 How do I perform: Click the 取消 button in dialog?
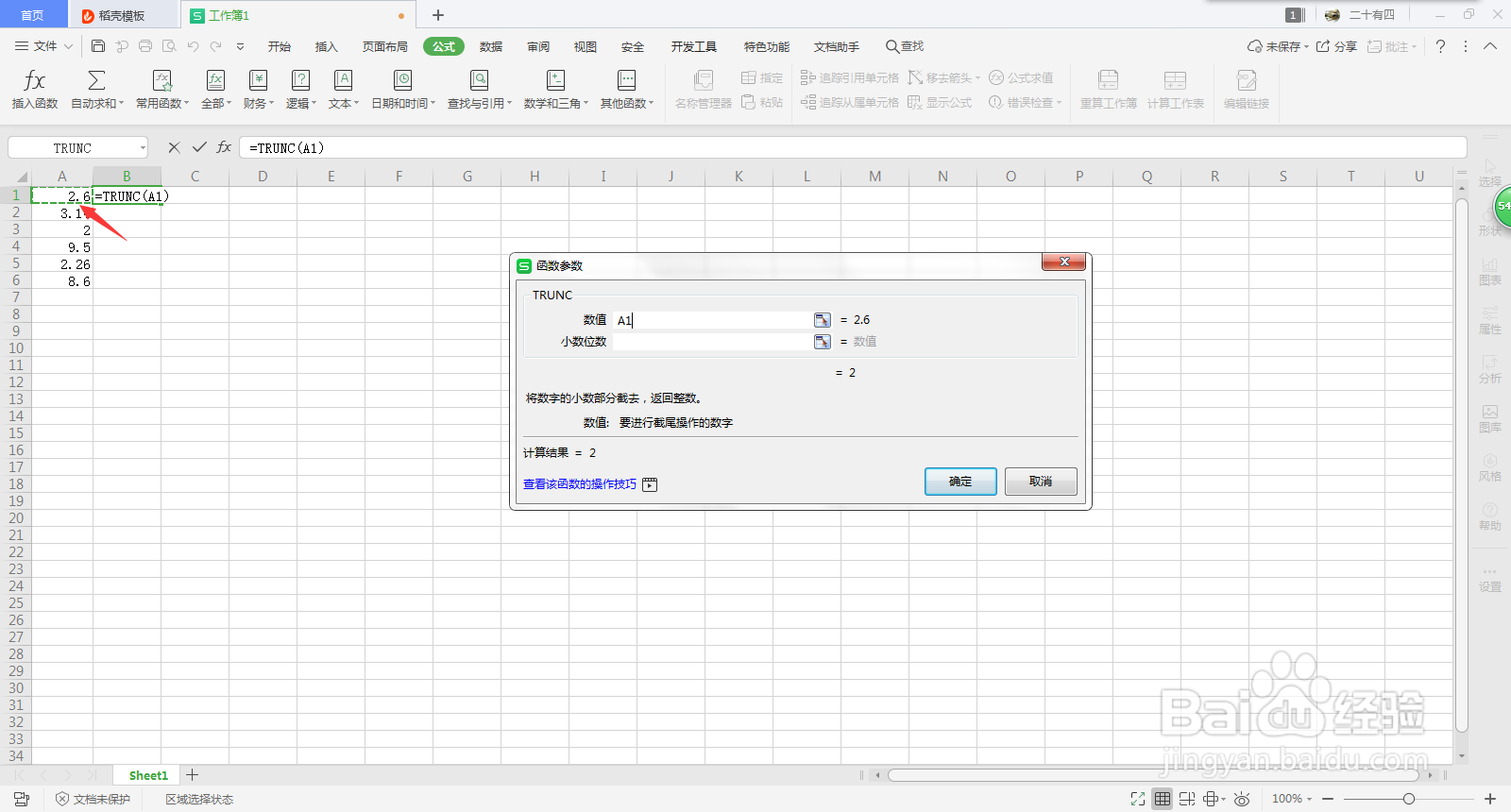(1041, 482)
